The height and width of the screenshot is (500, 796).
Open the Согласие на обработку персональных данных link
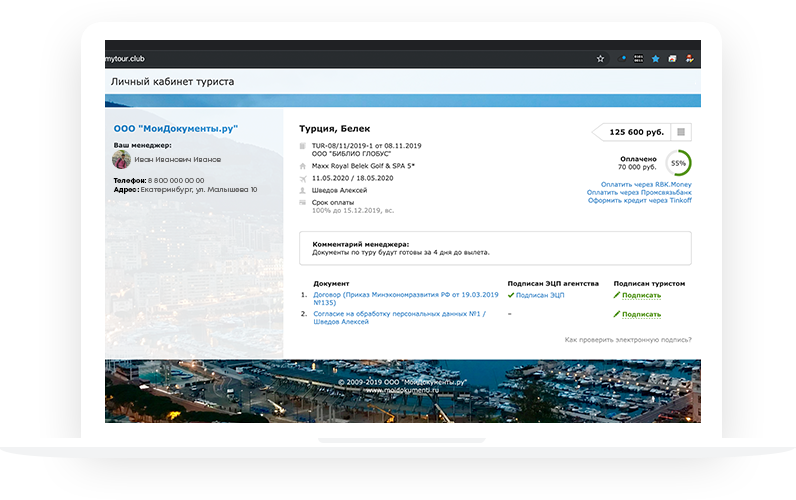click(399, 318)
